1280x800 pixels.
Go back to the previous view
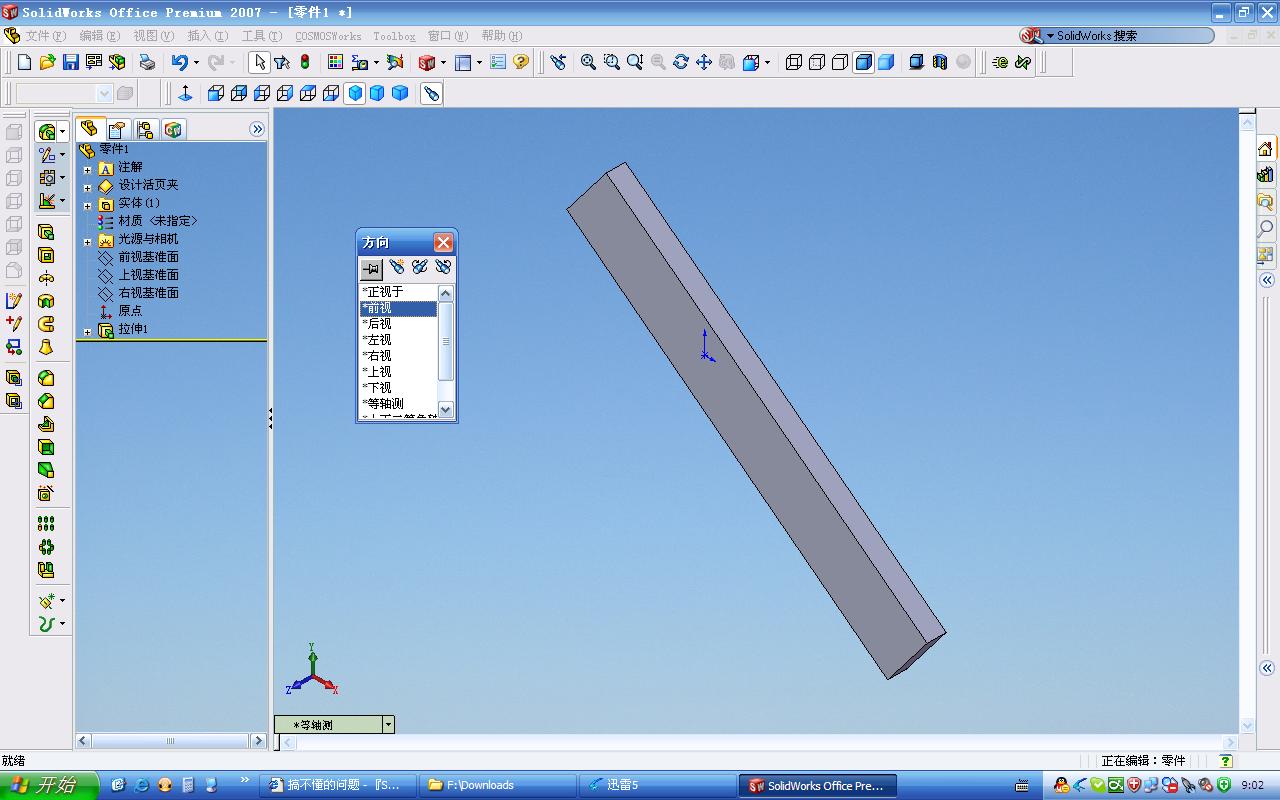point(558,62)
